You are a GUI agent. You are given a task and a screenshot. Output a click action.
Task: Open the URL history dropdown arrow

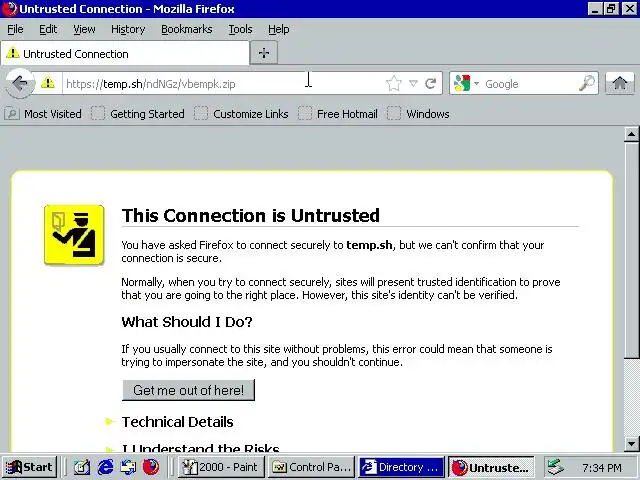click(x=413, y=84)
